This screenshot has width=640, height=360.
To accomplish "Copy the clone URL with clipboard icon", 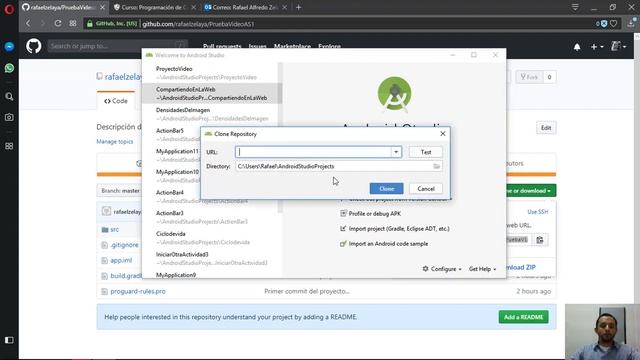I will point(540,240).
